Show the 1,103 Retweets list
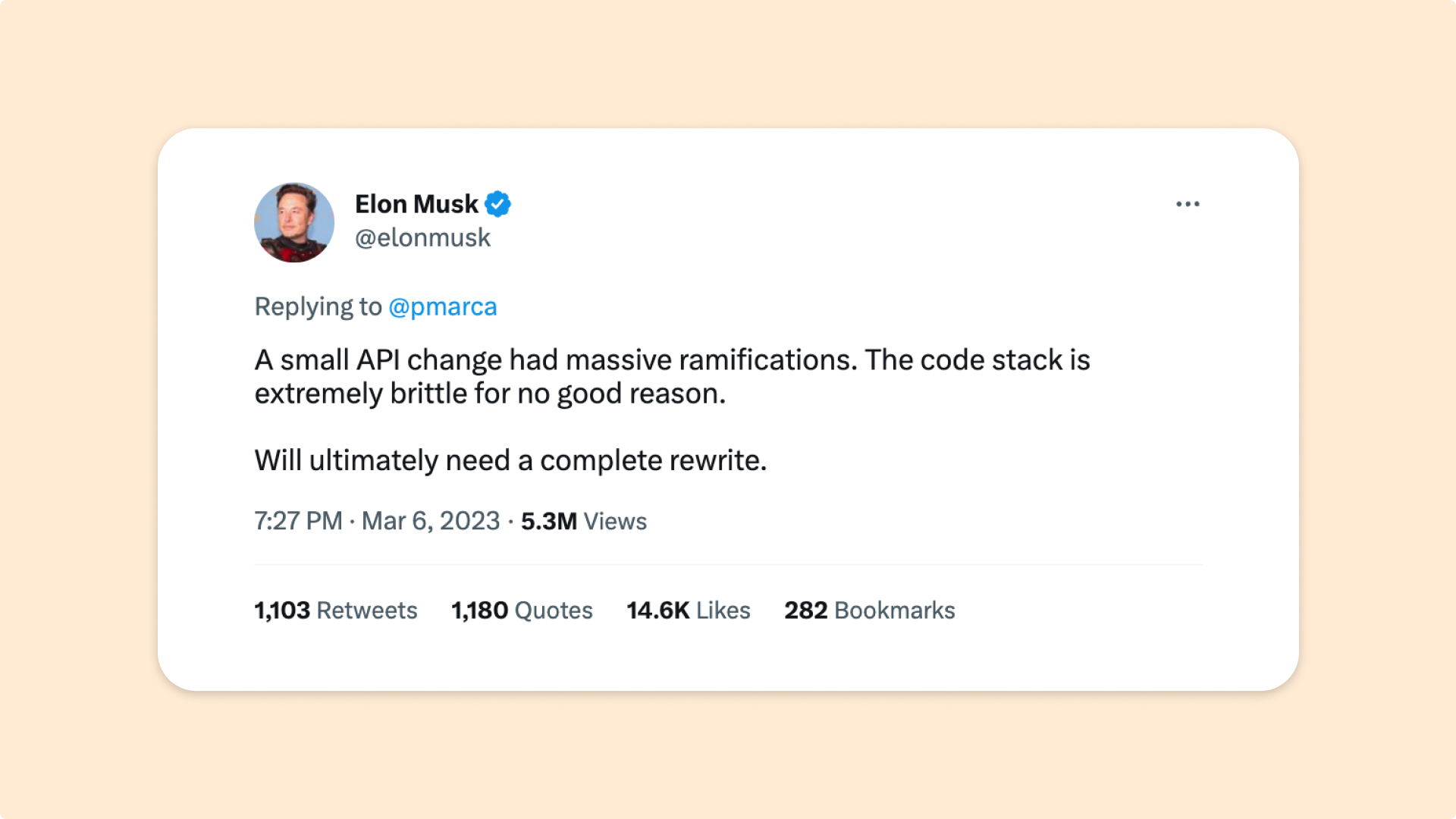Image resolution: width=1456 pixels, height=819 pixels. coord(335,610)
